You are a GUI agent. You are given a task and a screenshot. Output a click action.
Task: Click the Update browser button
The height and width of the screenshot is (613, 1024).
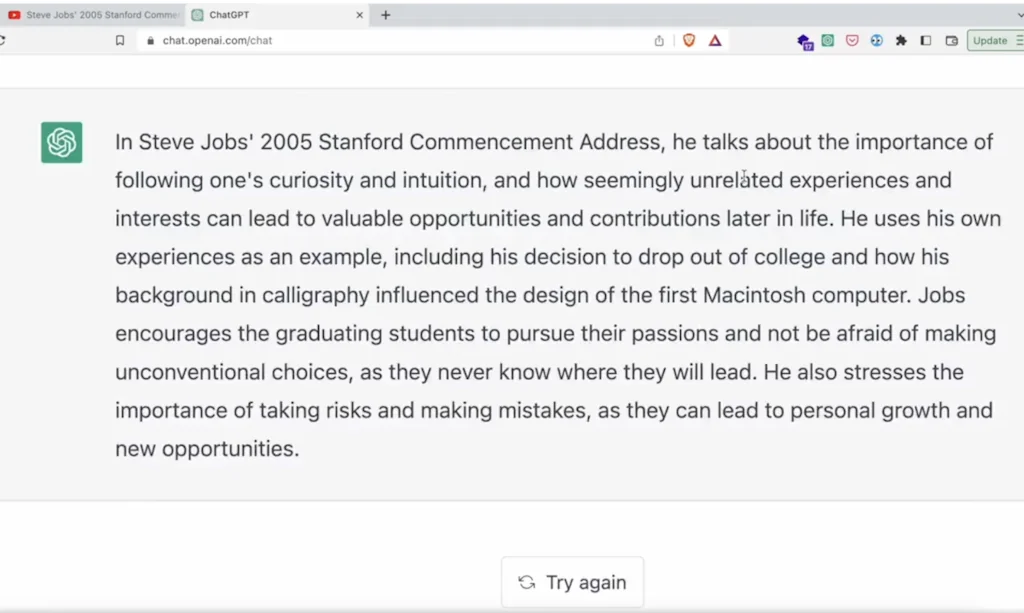(x=990, y=40)
